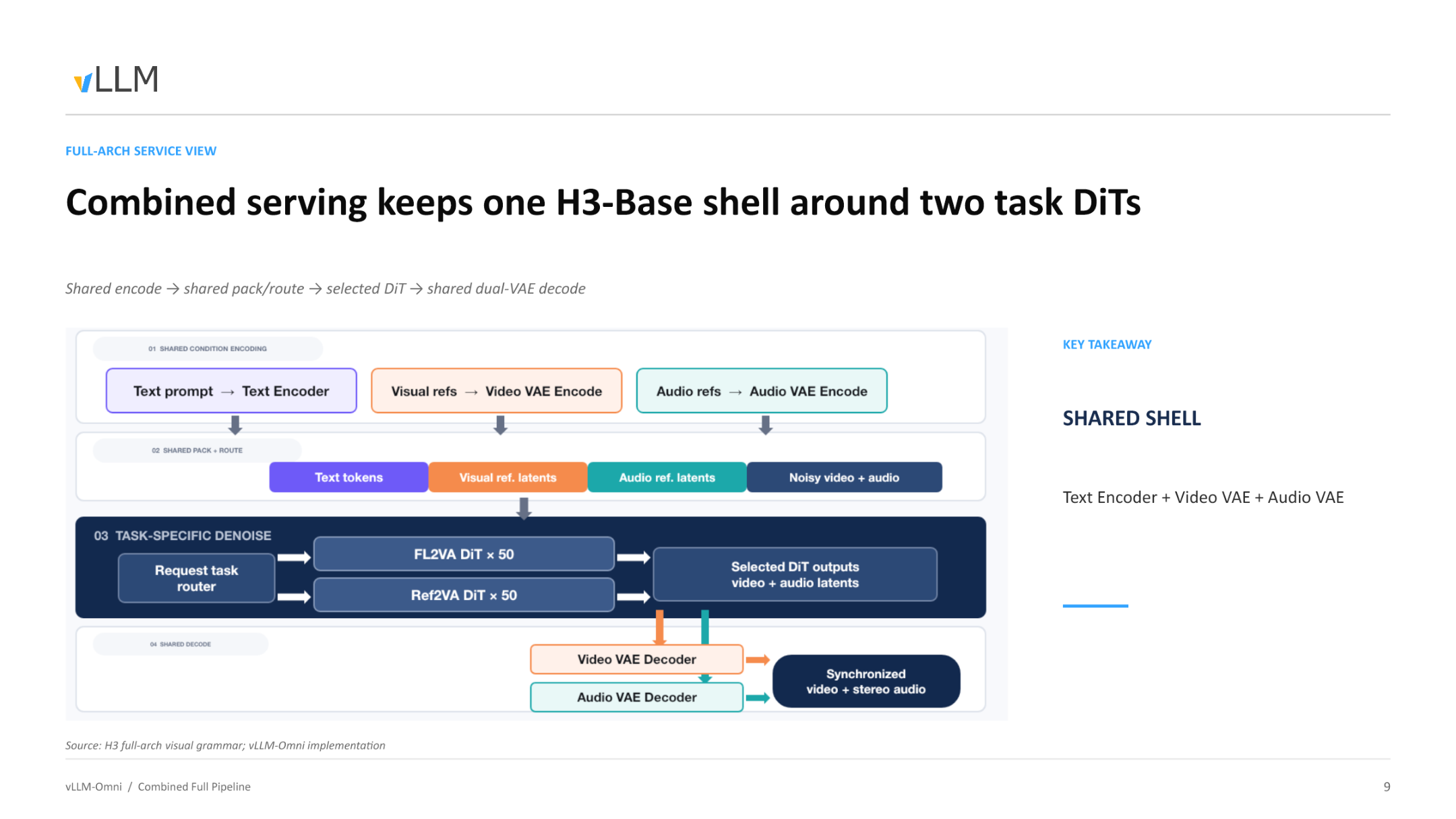Click the Visual refs → Video VAE Encode box
Screen dimensions: 1456x819
pyautogui.click(x=496, y=391)
